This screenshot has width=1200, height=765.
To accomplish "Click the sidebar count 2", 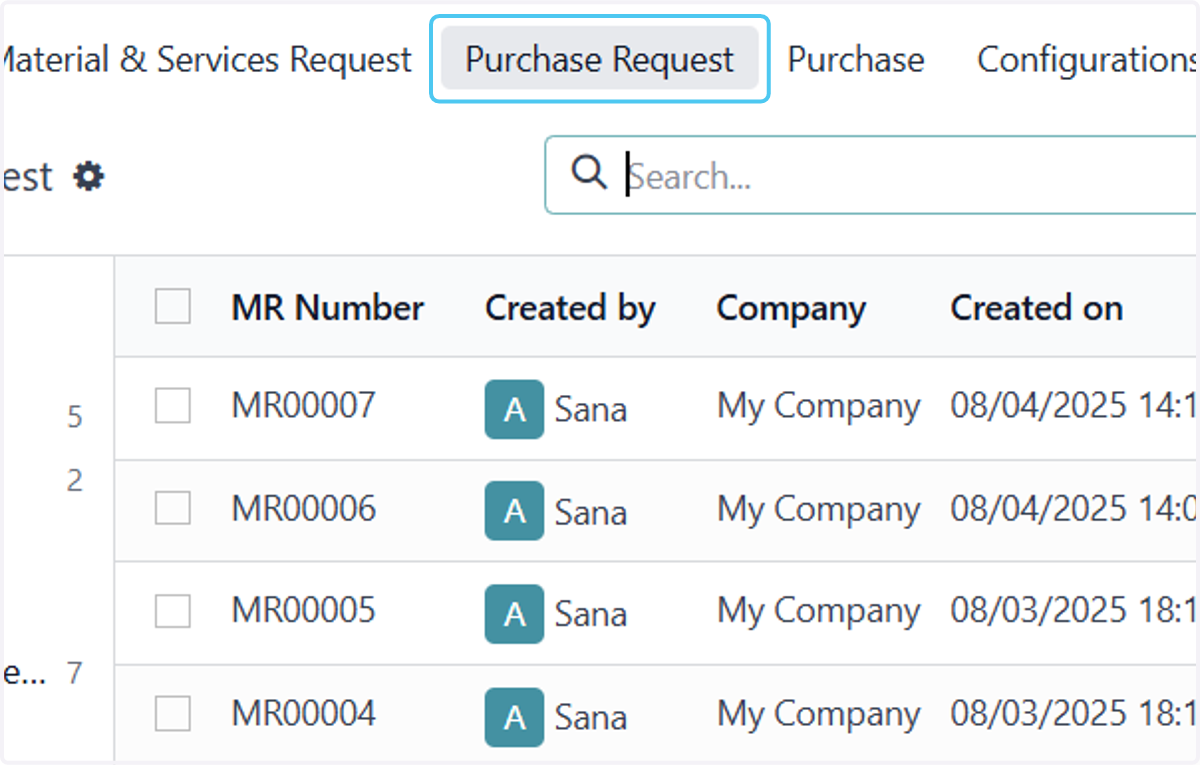I will [75, 481].
